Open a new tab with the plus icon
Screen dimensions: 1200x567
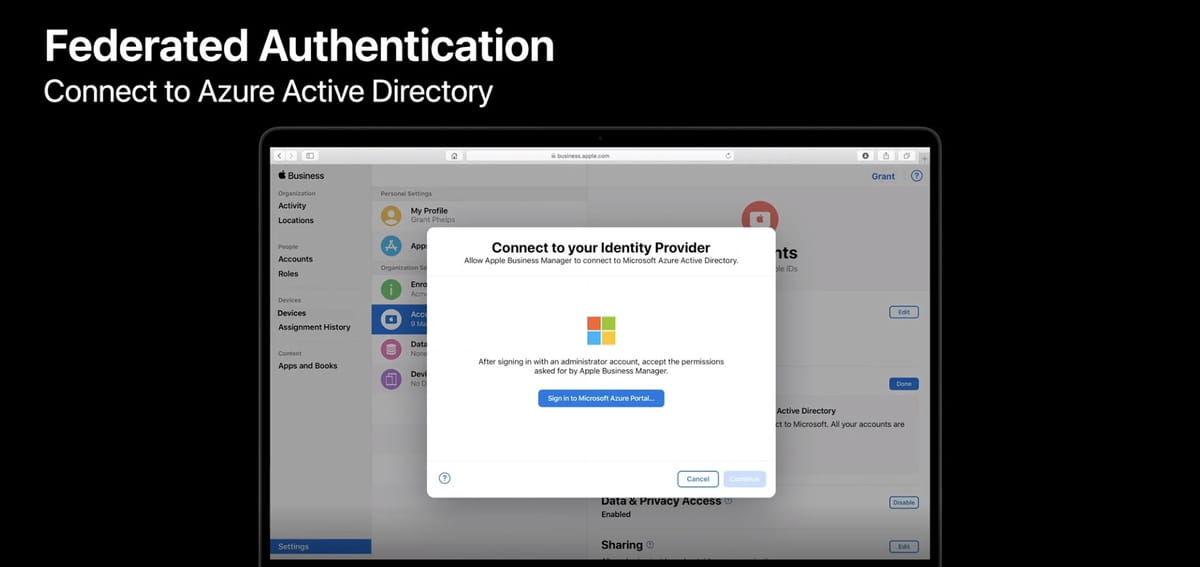pyautogui.click(x=923, y=158)
